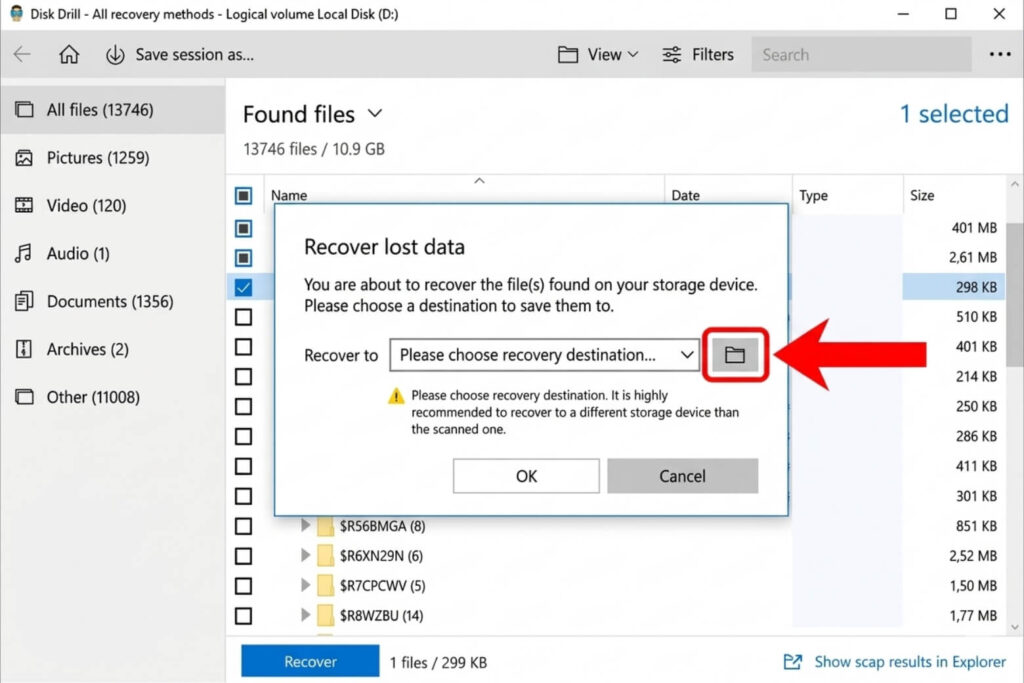The image size is (1024, 683).
Task: Uncheck the checked file row checkbox
Action: pos(243,288)
